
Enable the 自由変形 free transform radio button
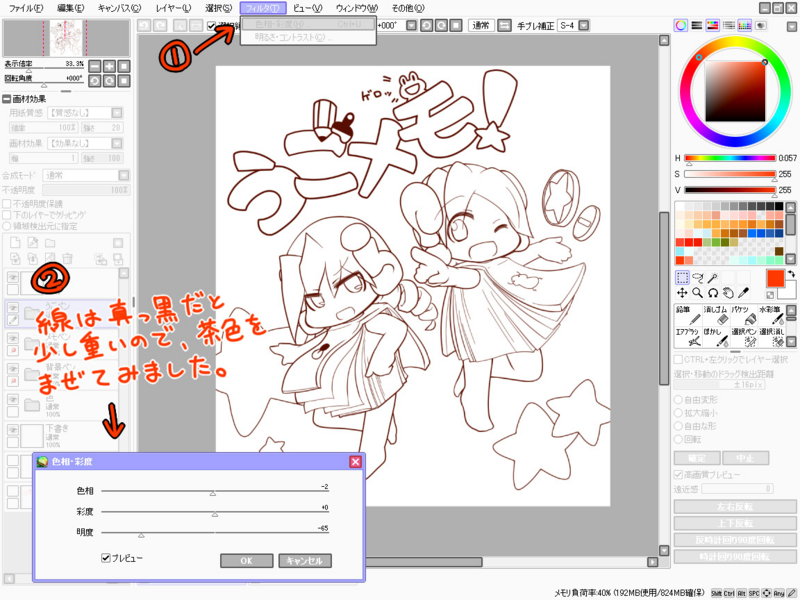pyautogui.click(x=678, y=399)
